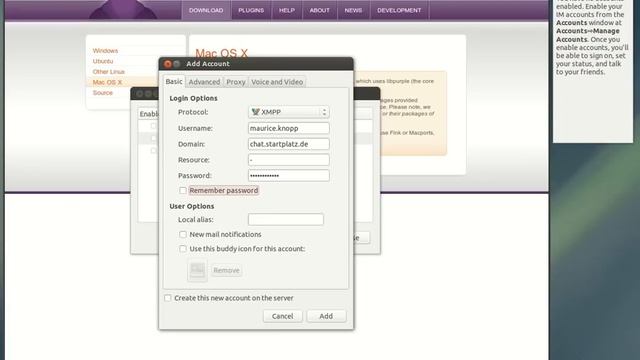Open the Protocol dropdown showing XMPP

[289, 112]
